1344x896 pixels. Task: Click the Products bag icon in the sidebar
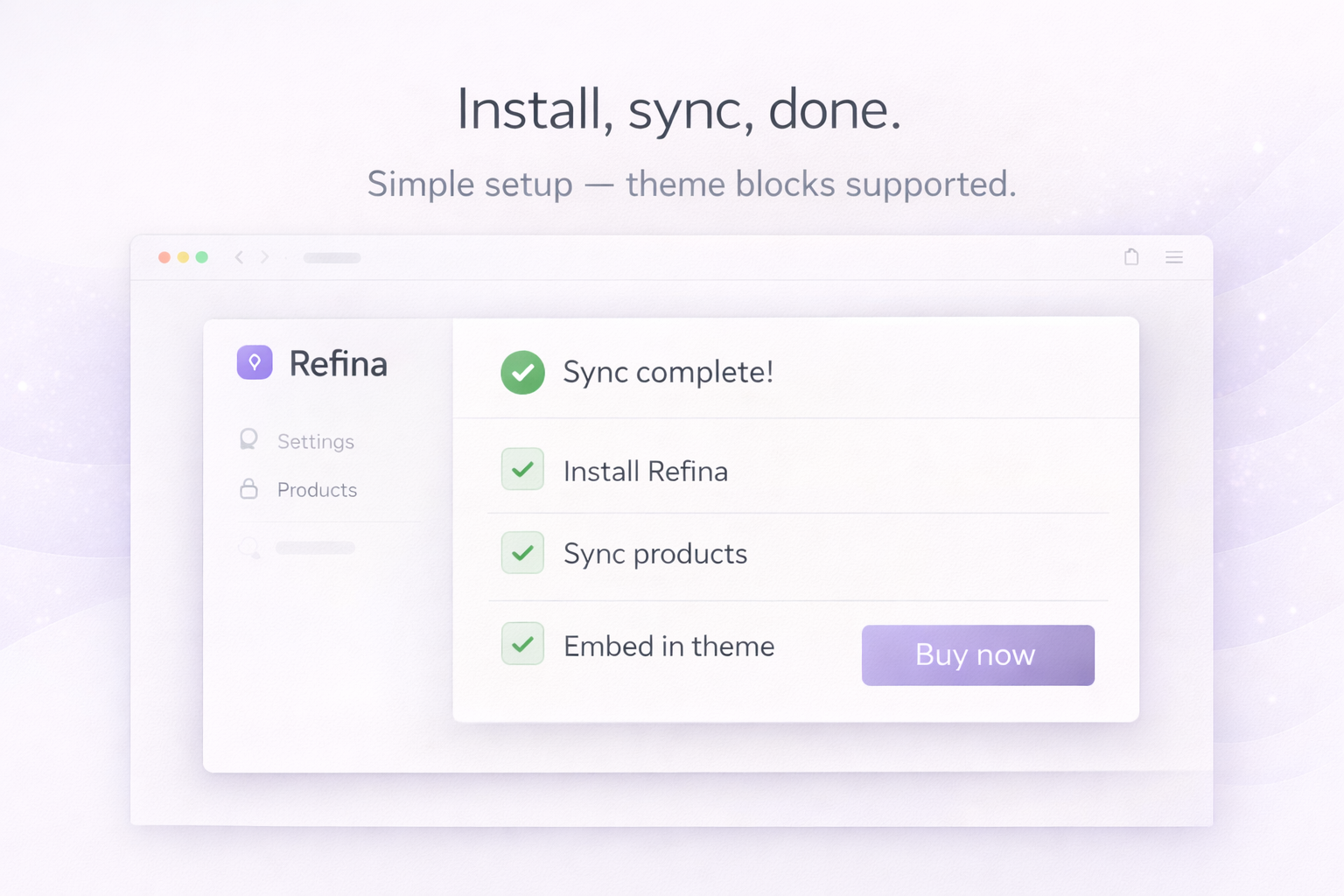click(x=248, y=488)
